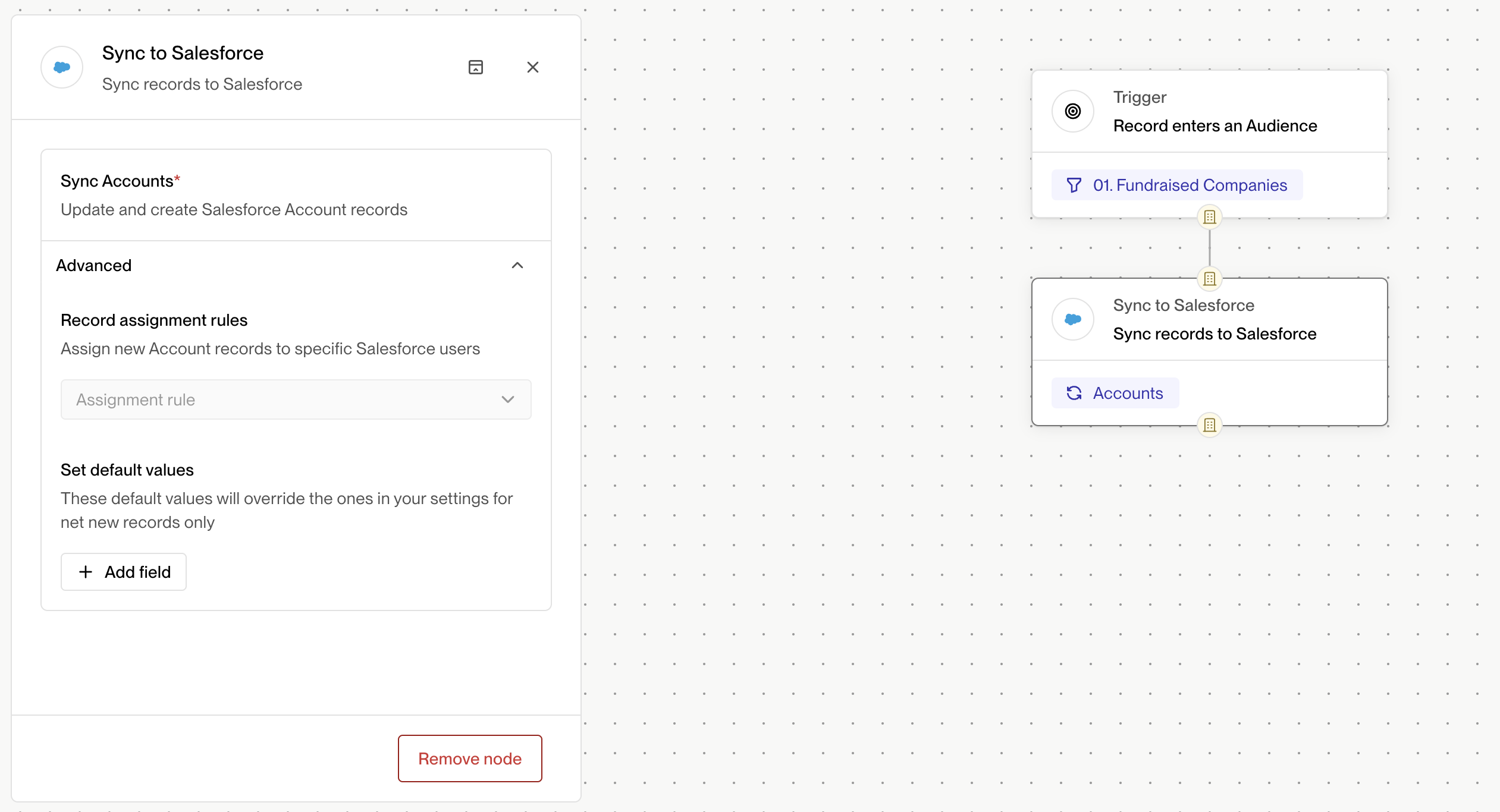Close the Sync to Salesforce panel
Viewport: 1500px width, 812px height.
[x=533, y=67]
